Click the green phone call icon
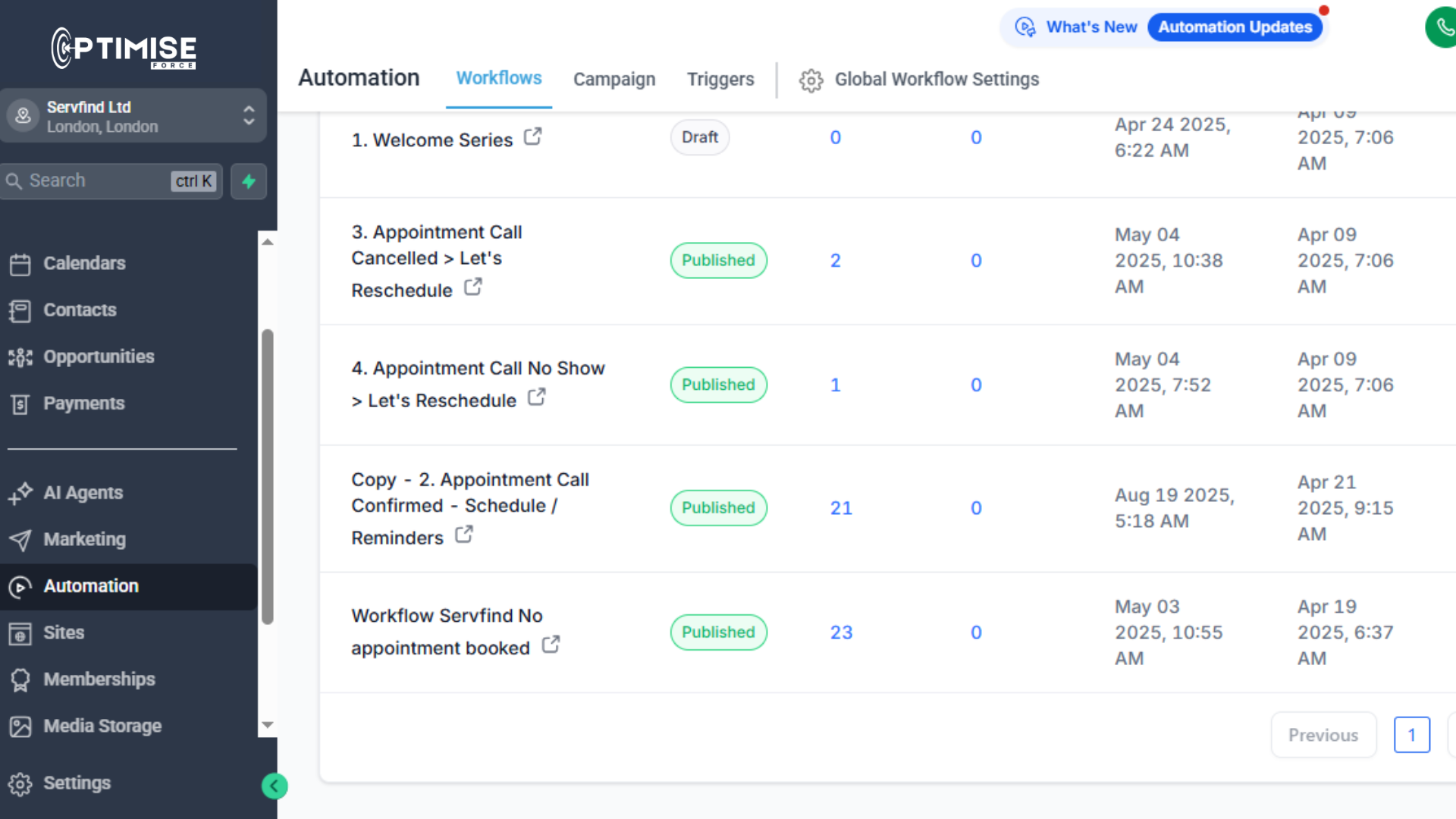This screenshot has width=1456, height=819. pos(1443,27)
